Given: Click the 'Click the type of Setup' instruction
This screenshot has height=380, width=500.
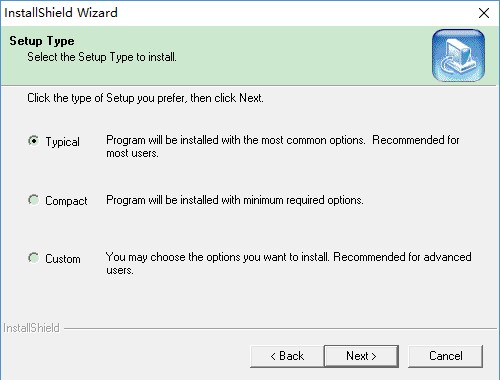Looking at the screenshot, I should coord(145,98).
